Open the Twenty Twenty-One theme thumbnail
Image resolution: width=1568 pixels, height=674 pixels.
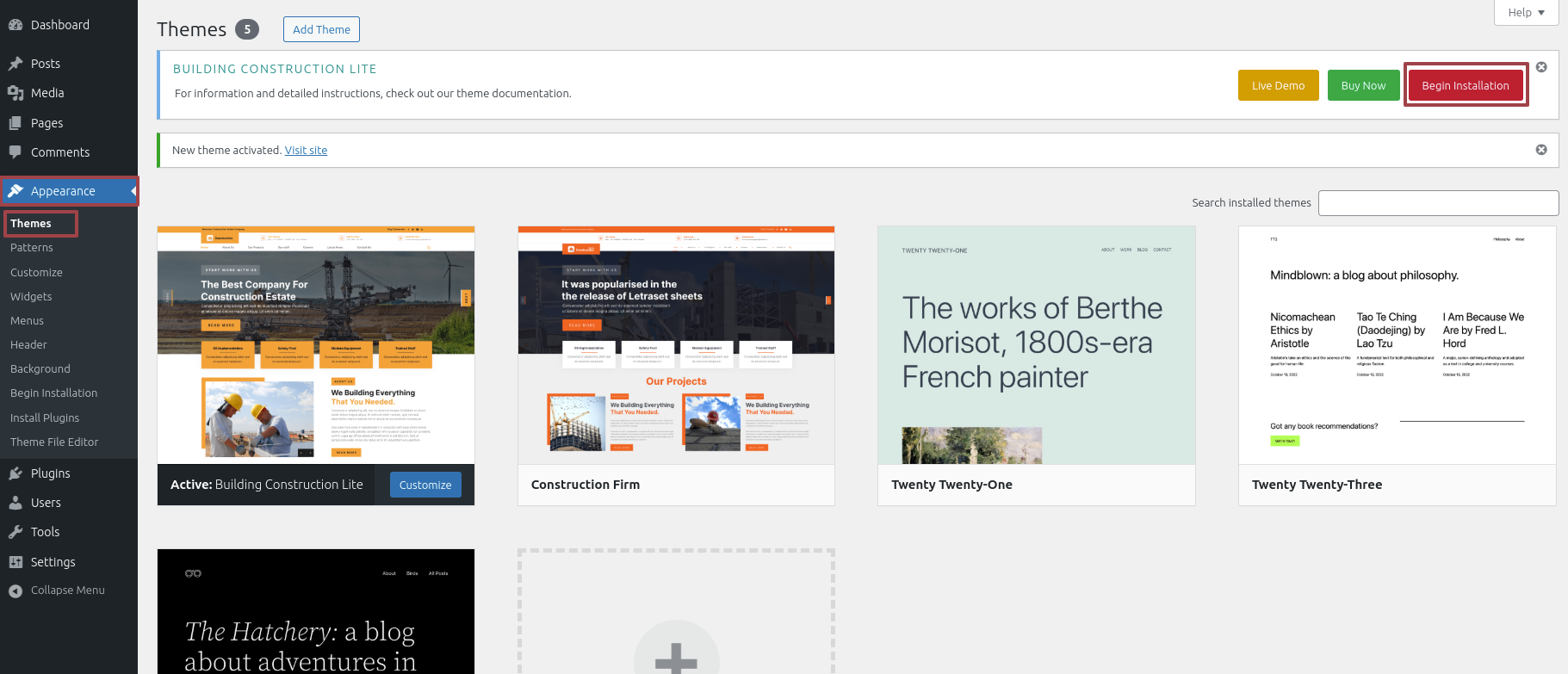point(1037,345)
